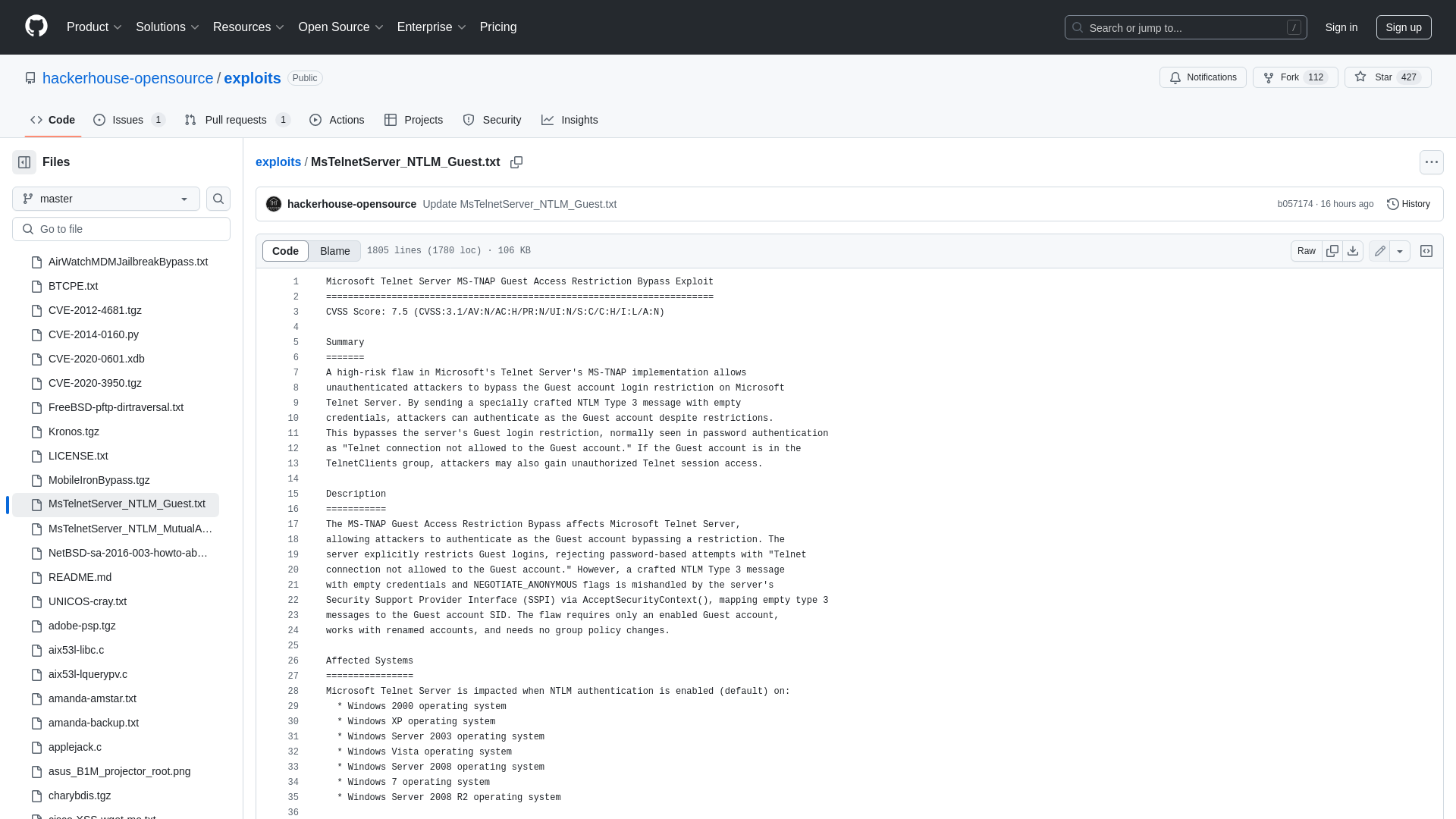The width and height of the screenshot is (1456, 819).
Task: Open the Security tab
Action: (491, 120)
